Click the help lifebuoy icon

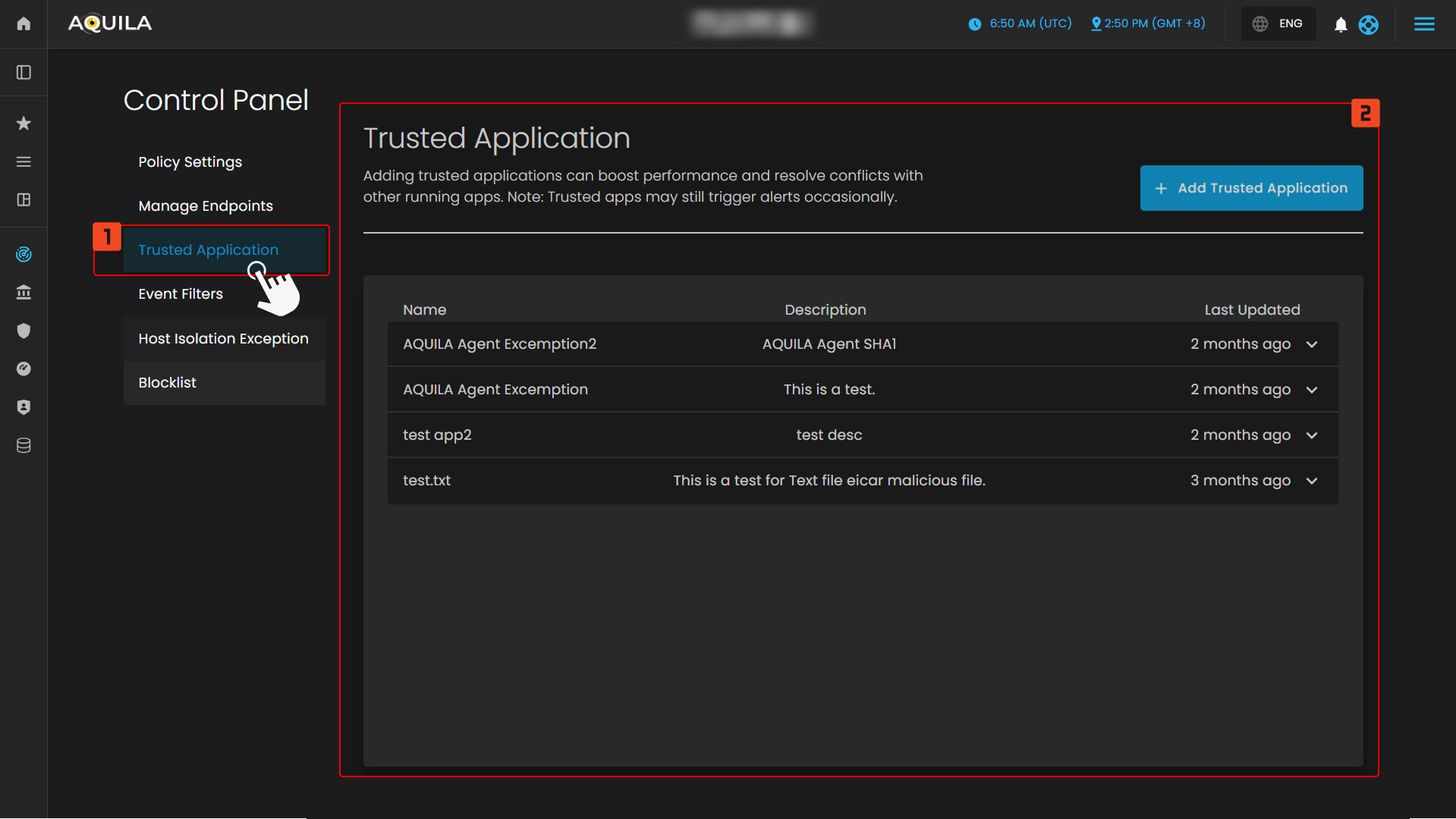[1368, 24]
